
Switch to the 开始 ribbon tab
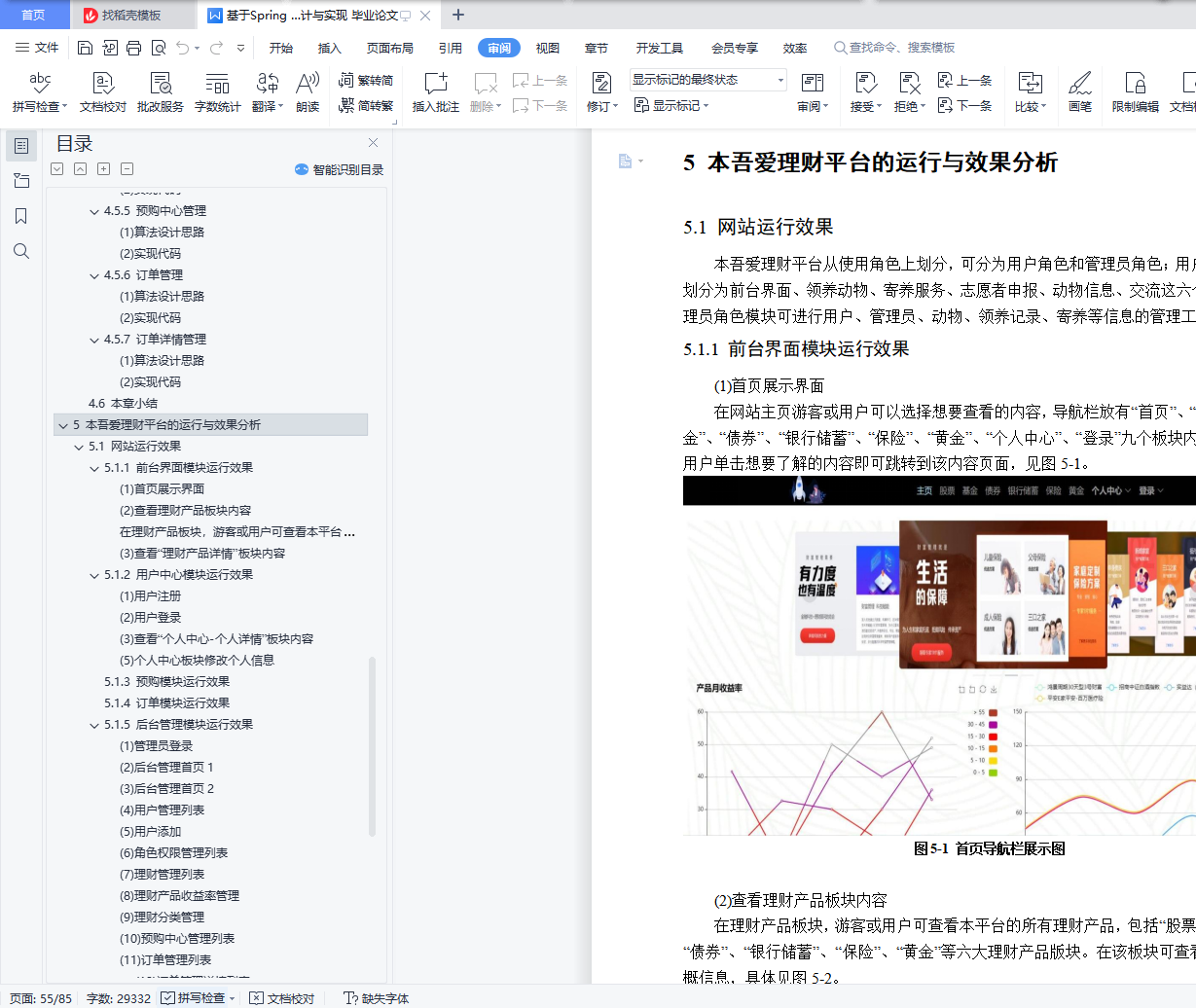tap(281, 48)
